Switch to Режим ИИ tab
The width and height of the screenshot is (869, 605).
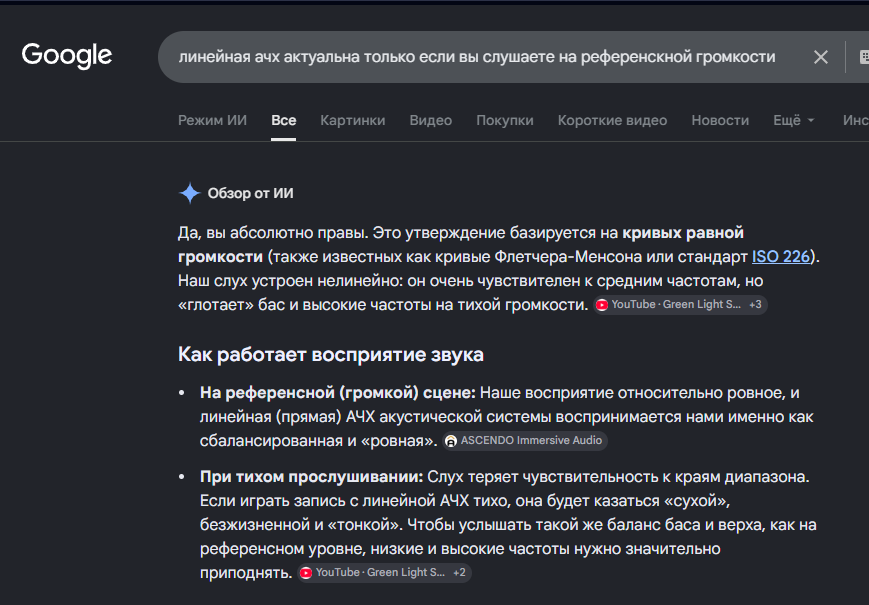(x=212, y=120)
